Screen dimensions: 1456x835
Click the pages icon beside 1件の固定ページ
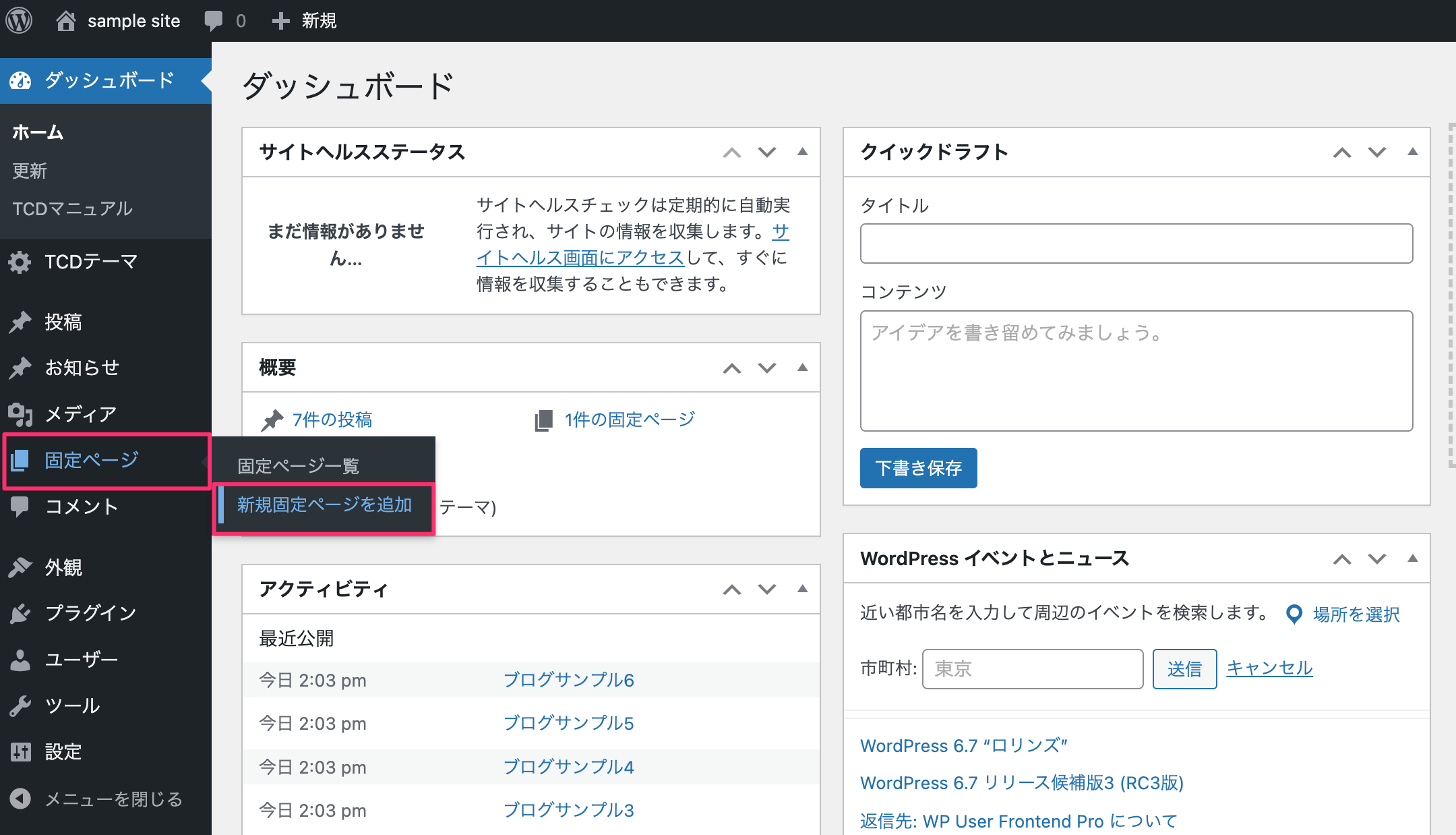point(544,420)
